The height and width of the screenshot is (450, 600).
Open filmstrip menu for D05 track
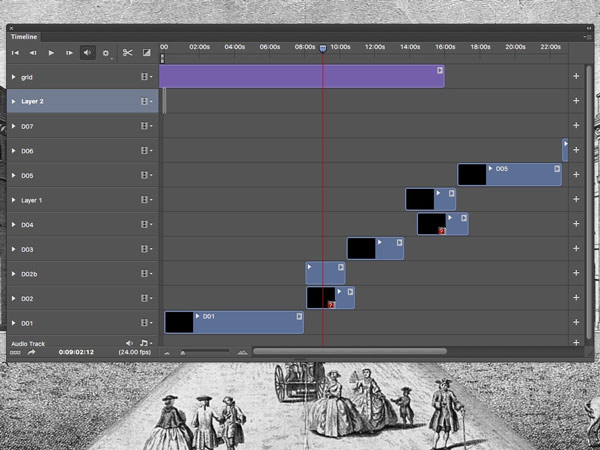point(146,175)
